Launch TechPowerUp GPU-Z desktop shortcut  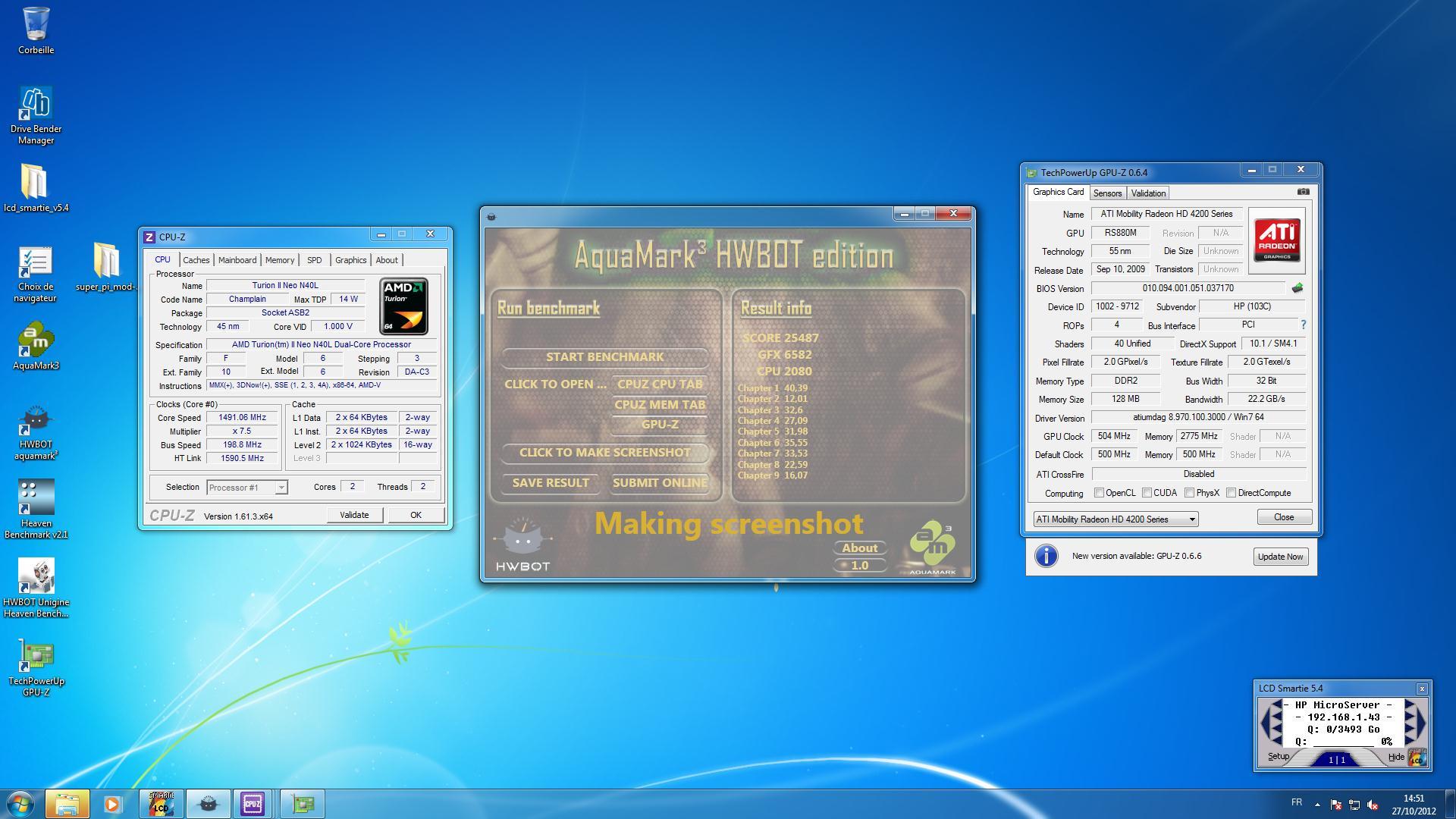coord(36,667)
